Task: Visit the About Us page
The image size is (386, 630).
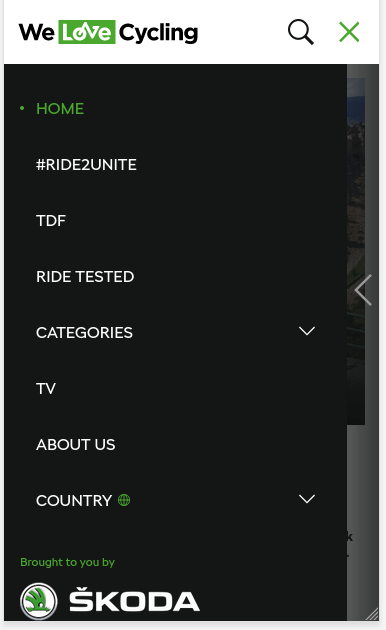Action: pos(76,444)
